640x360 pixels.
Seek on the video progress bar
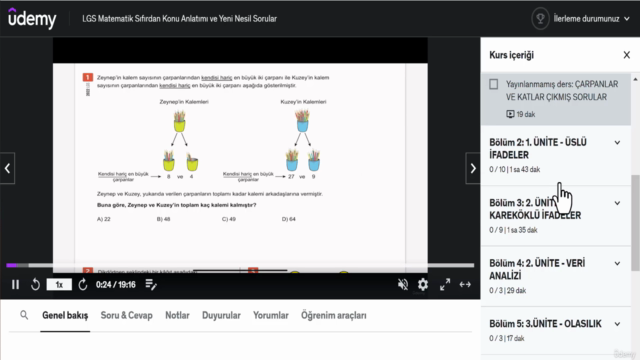tap(240, 265)
